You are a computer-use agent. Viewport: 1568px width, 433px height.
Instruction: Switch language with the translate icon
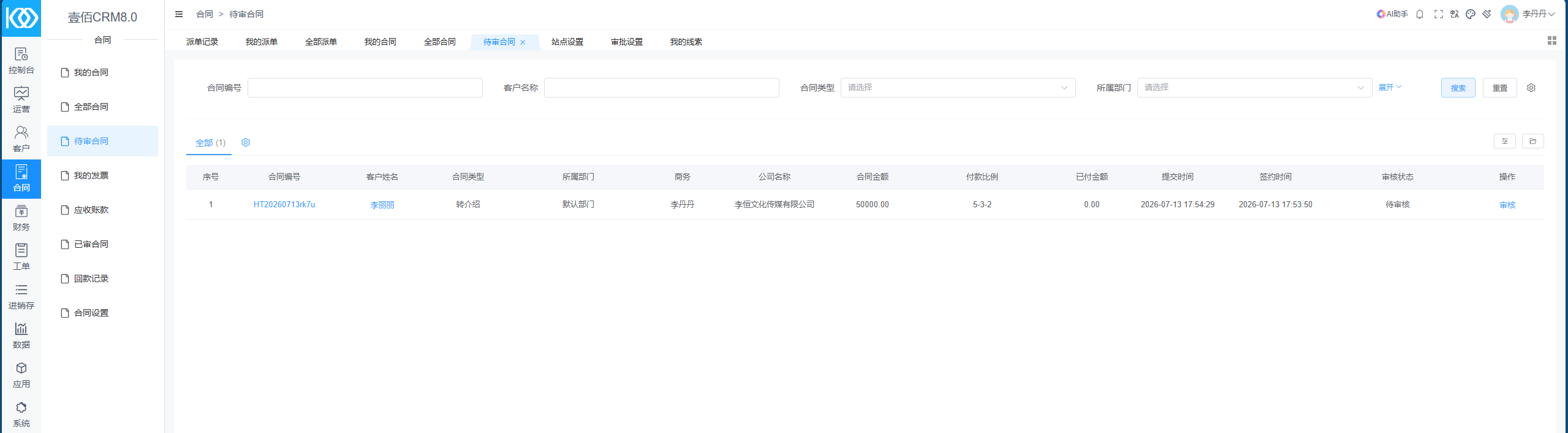pyautogui.click(x=1455, y=14)
